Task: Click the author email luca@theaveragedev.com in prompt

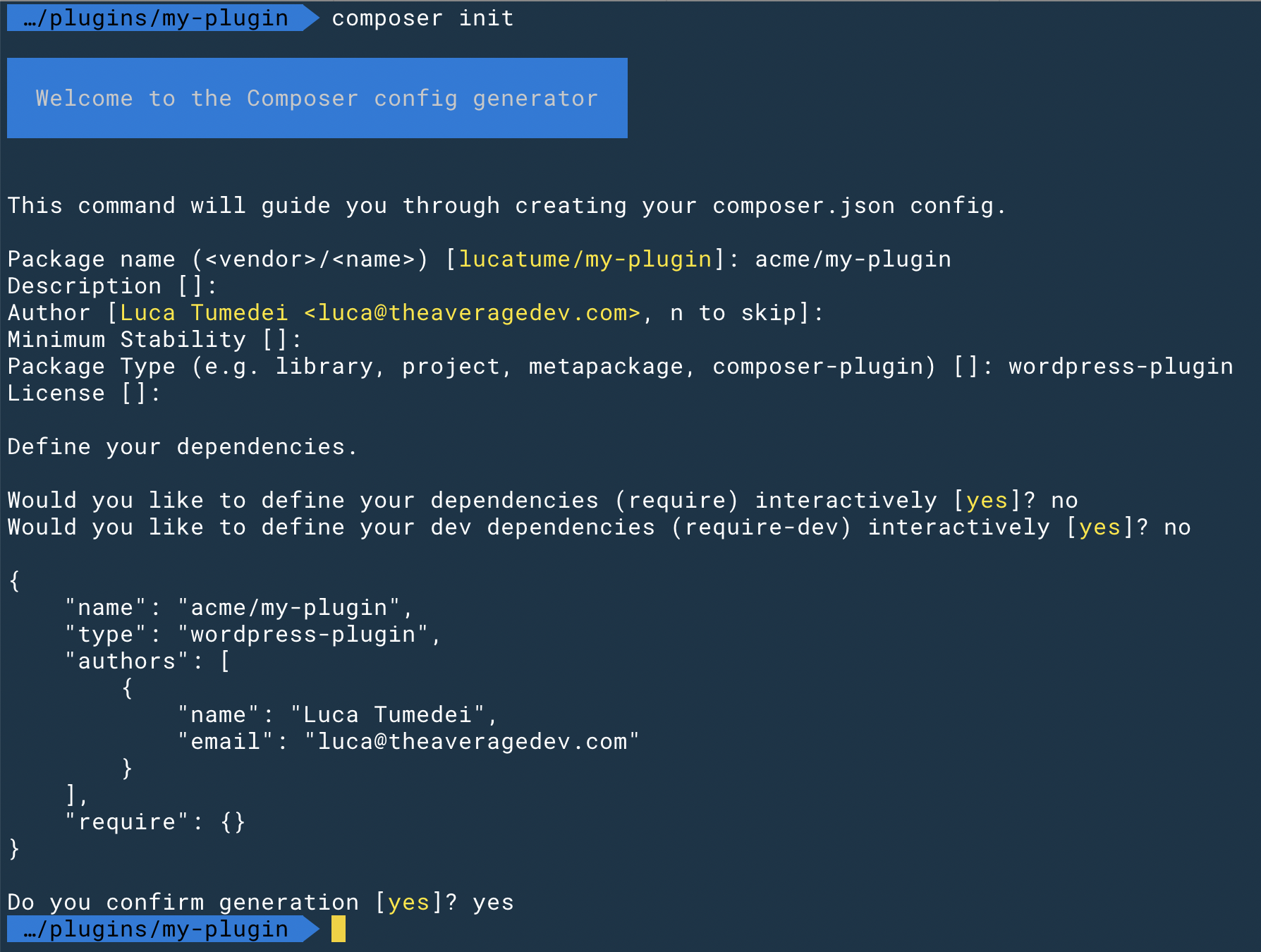Action: point(472,312)
